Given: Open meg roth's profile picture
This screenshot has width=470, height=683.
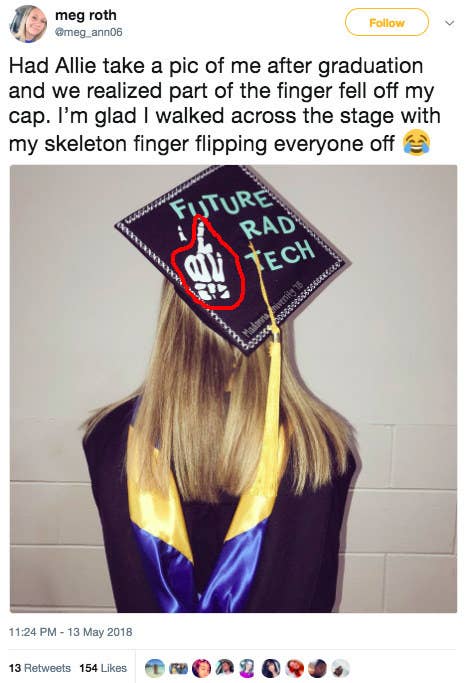Looking at the screenshot, I should (28, 24).
